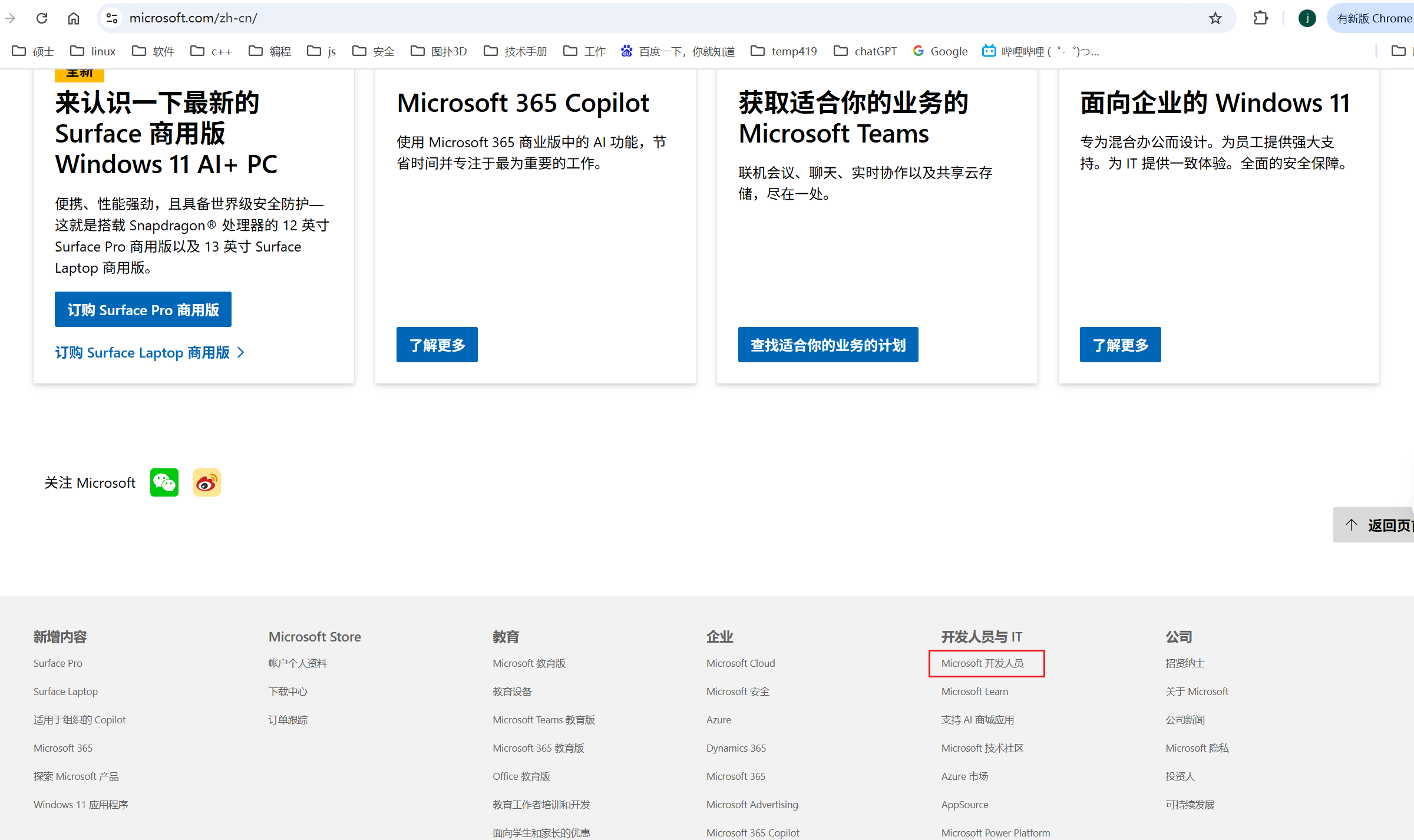1414x840 pixels.
Task: View site information icon in address bar
Action: (x=112, y=18)
